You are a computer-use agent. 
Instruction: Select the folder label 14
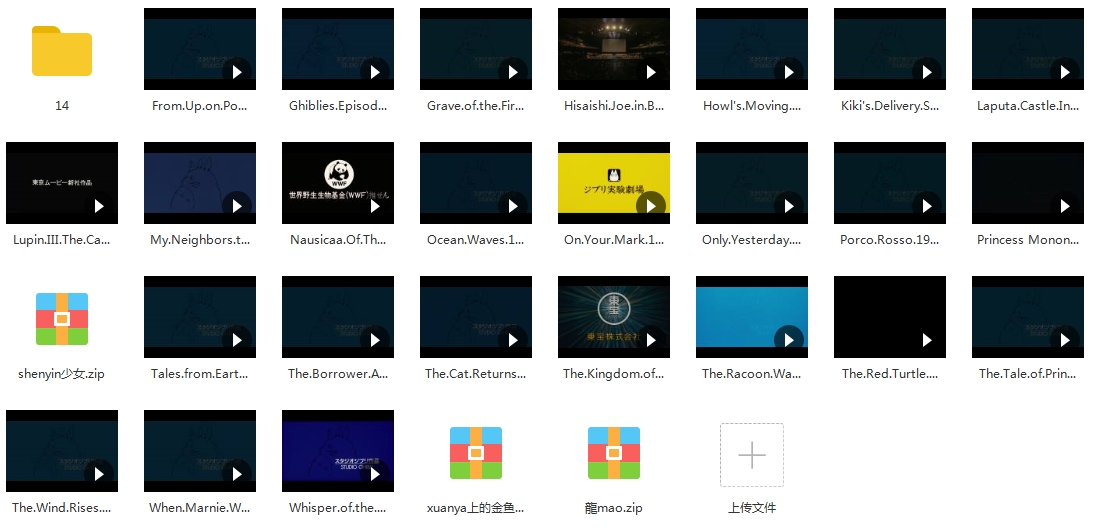pyautogui.click(x=62, y=106)
